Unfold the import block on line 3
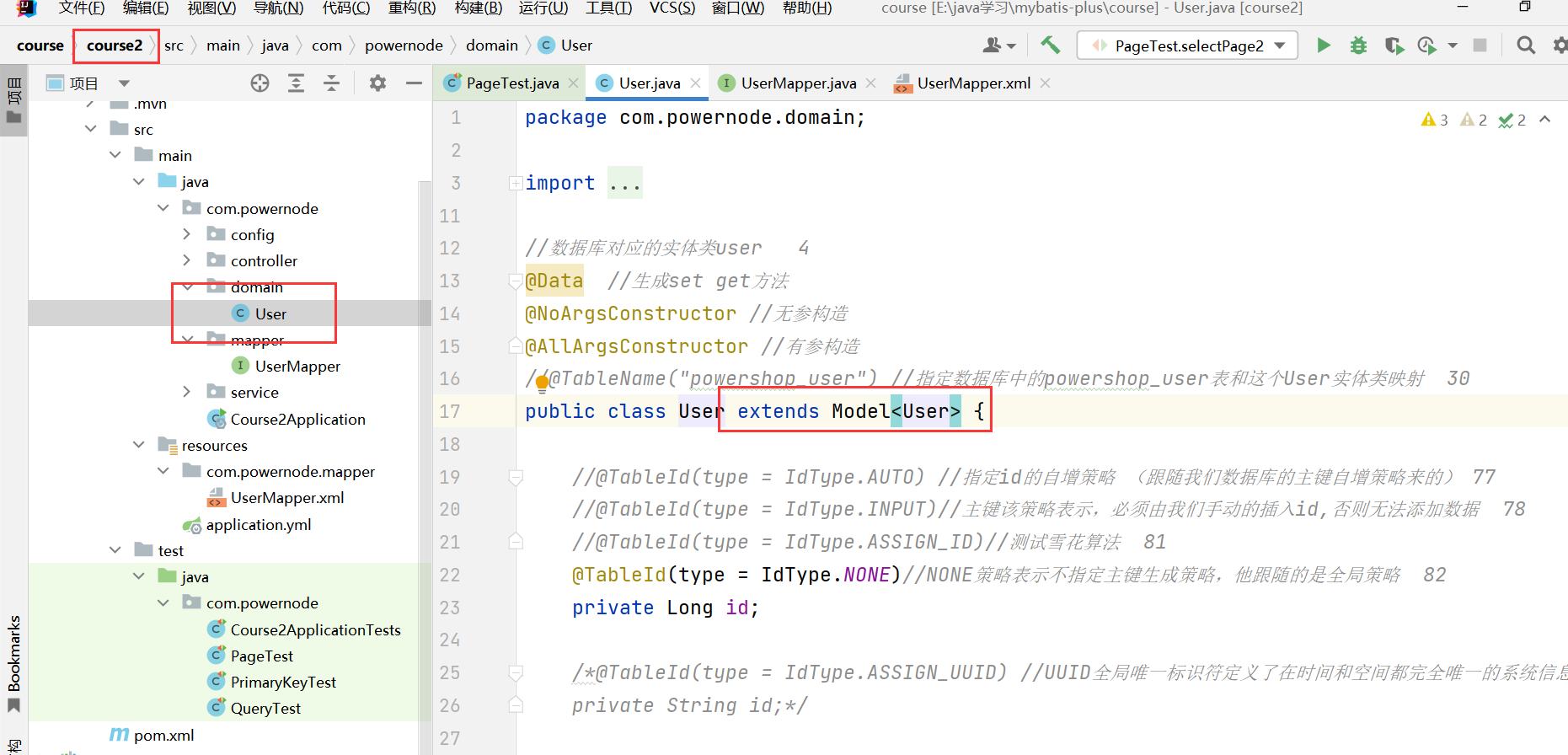This screenshot has height=755, width=1568. coord(515,183)
